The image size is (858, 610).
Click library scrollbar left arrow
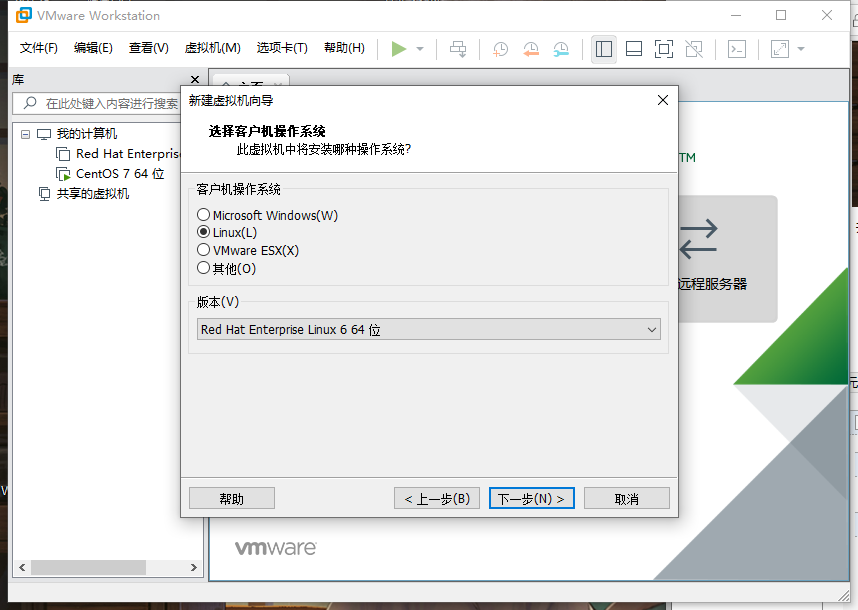point(22,567)
